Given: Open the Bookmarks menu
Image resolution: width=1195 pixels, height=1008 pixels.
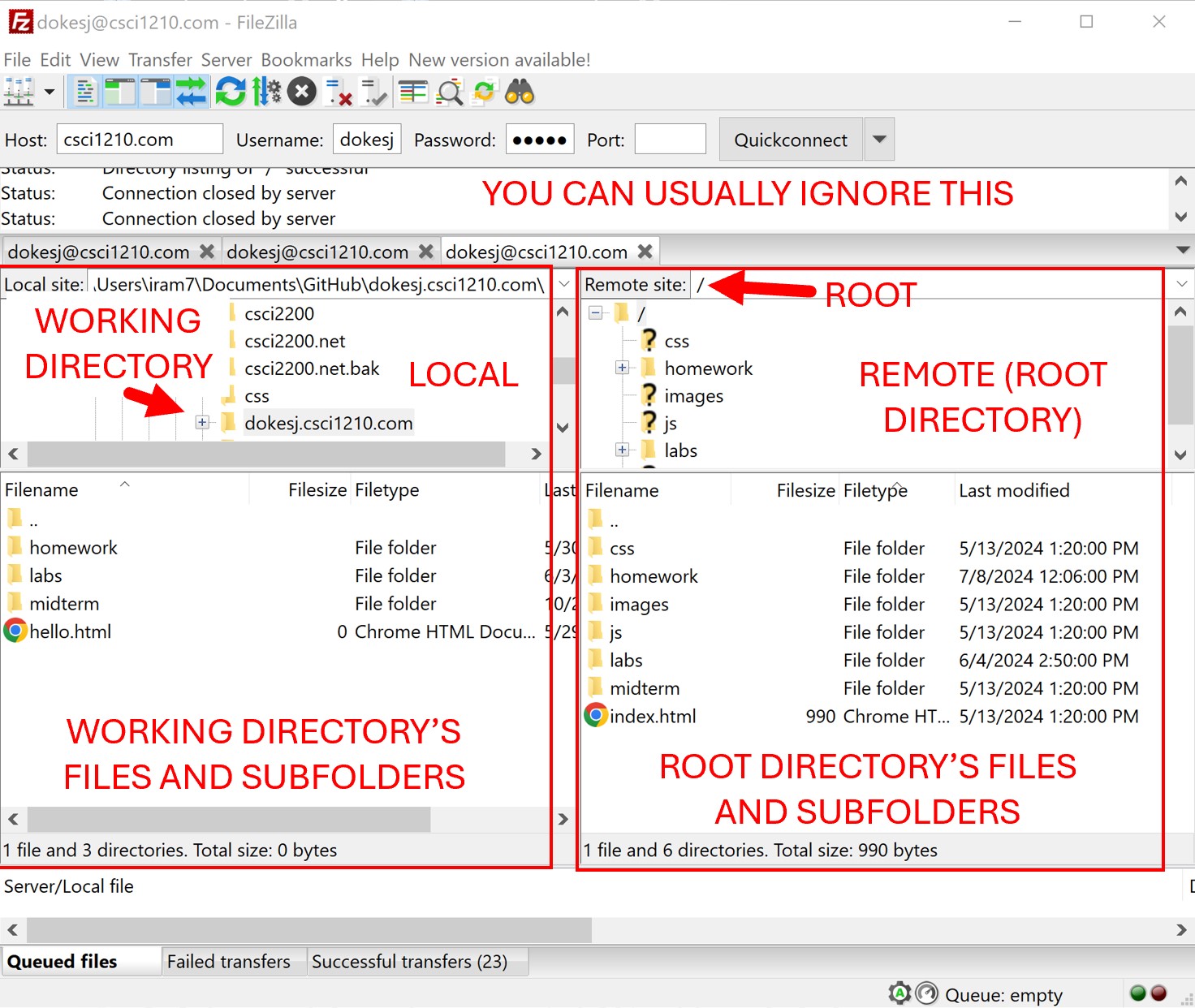Looking at the screenshot, I should (306, 60).
